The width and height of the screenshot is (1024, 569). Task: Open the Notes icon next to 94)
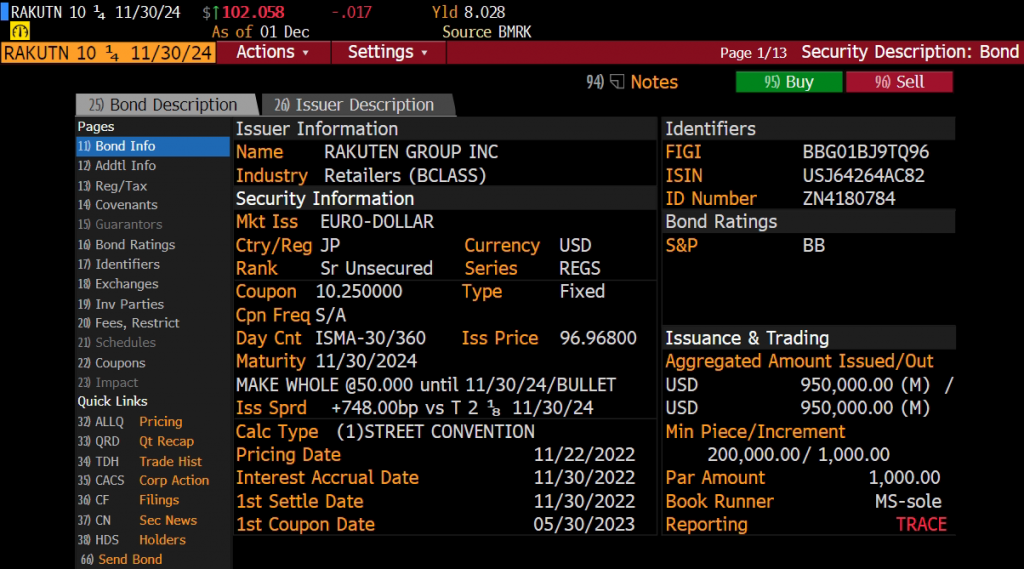click(x=616, y=82)
